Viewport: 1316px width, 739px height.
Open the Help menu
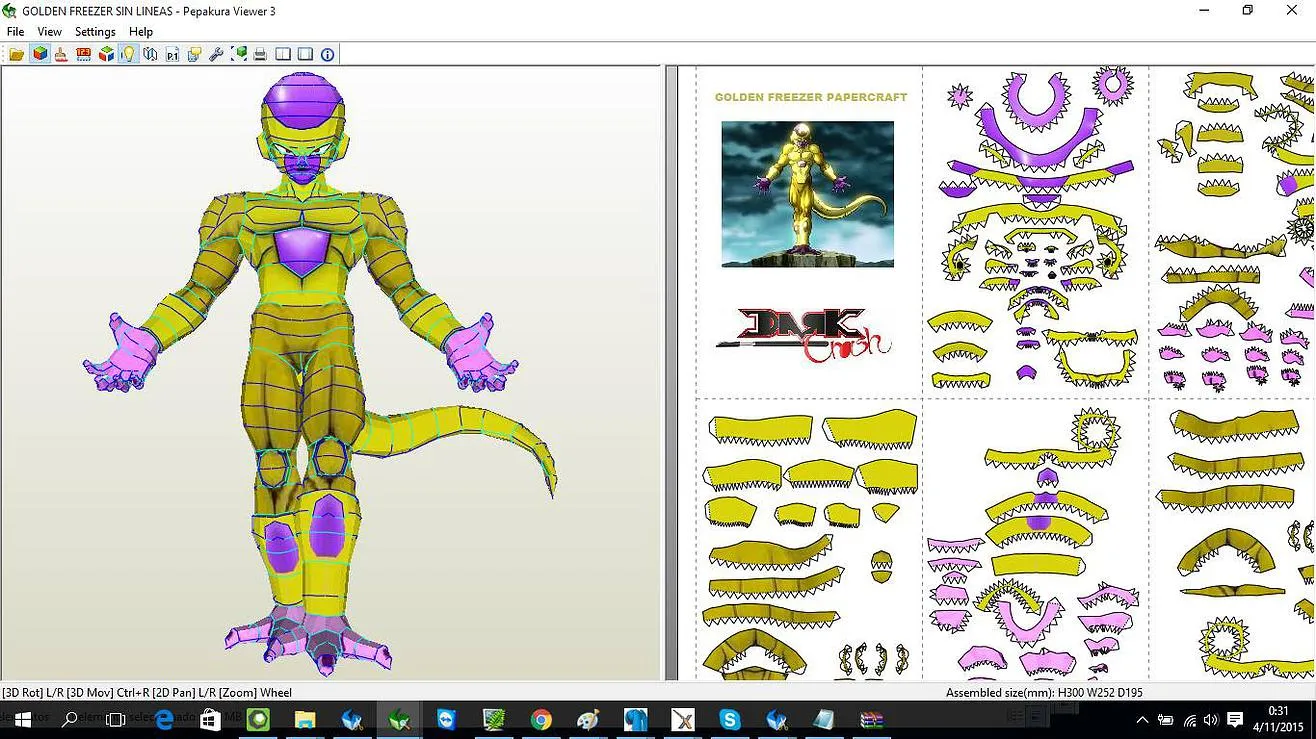tap(141, 32)
